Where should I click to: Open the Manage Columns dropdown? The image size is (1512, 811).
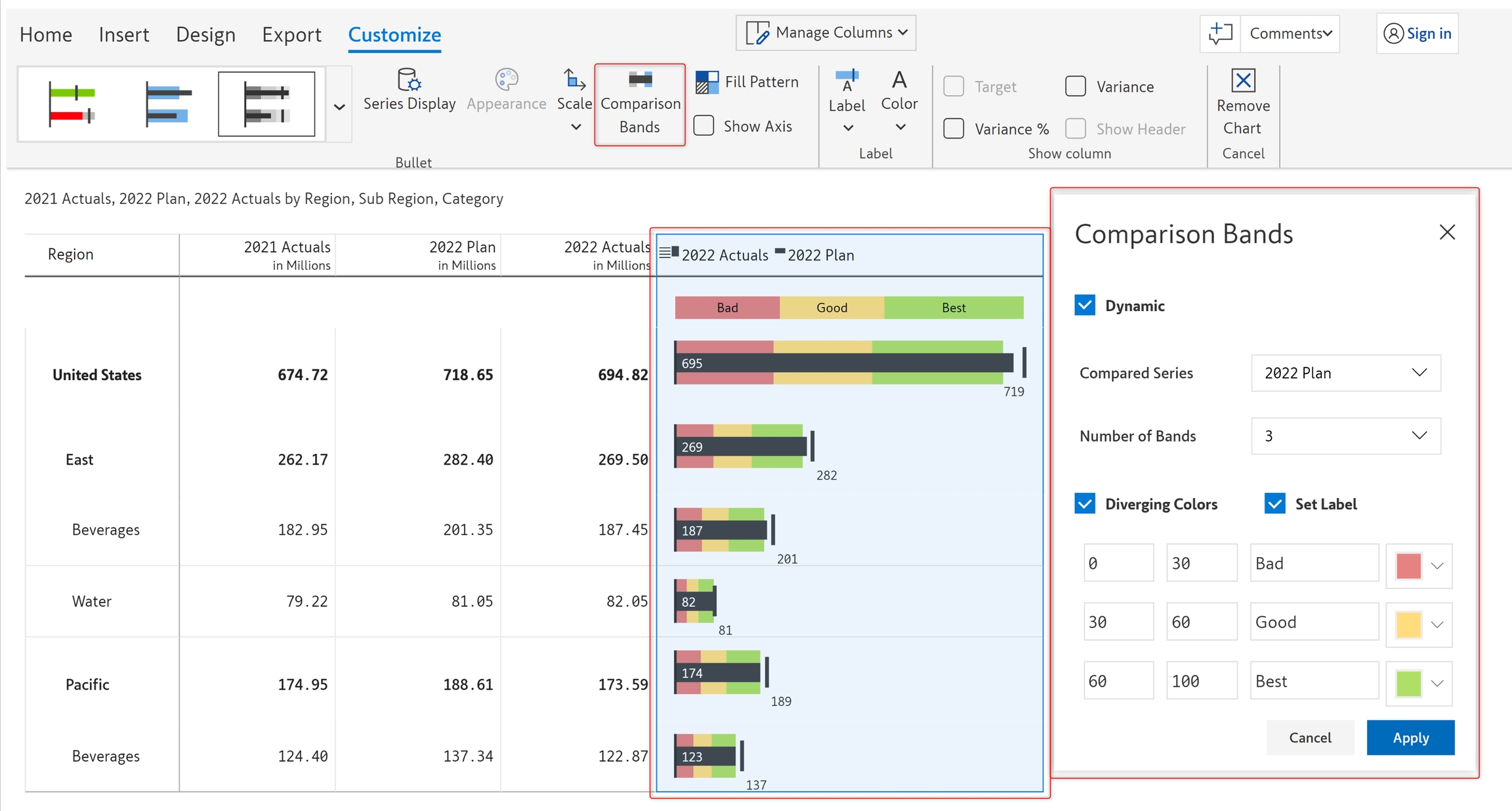(x=826, y=33)
